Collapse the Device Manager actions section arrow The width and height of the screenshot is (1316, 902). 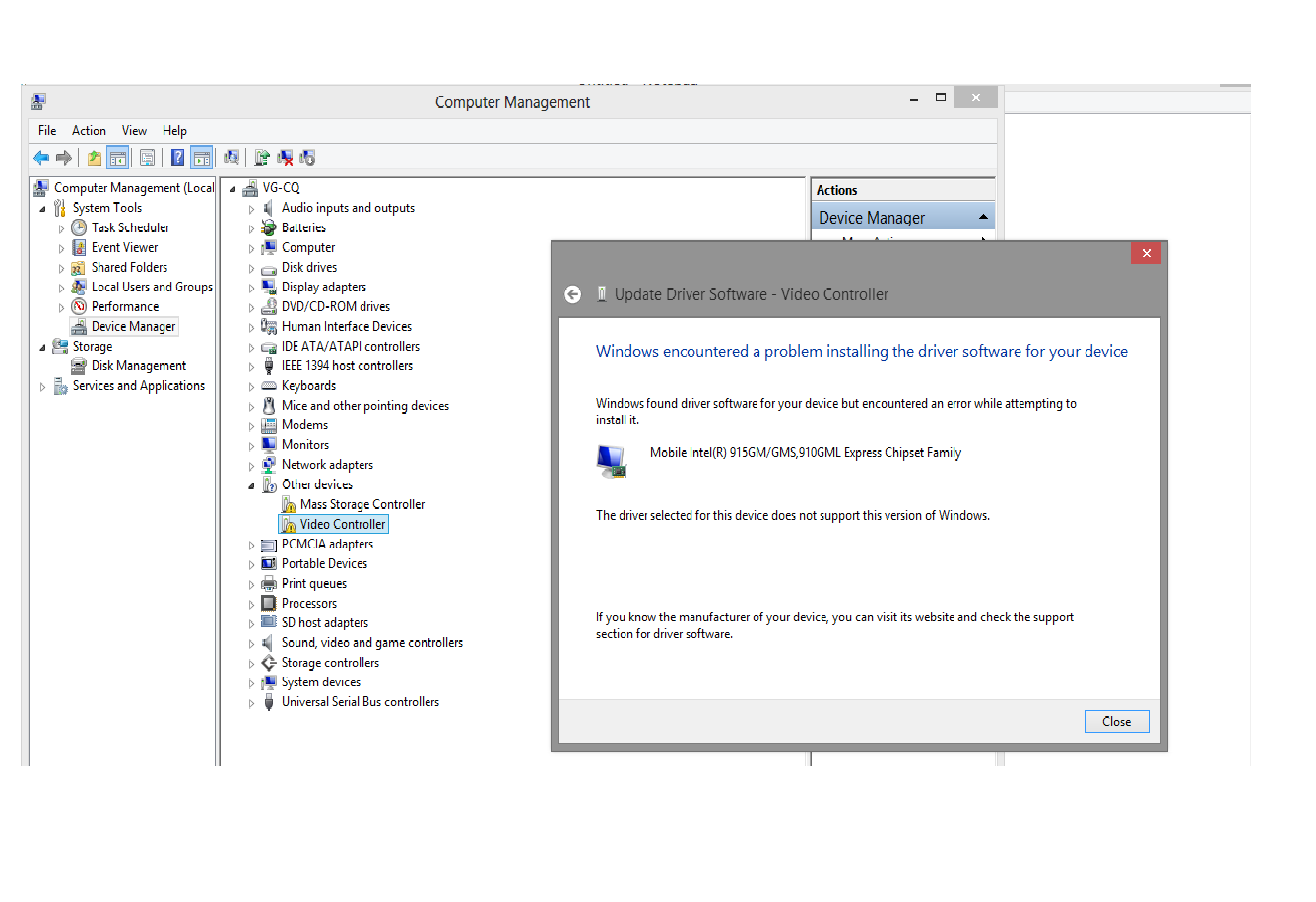[x=983, y=217]
